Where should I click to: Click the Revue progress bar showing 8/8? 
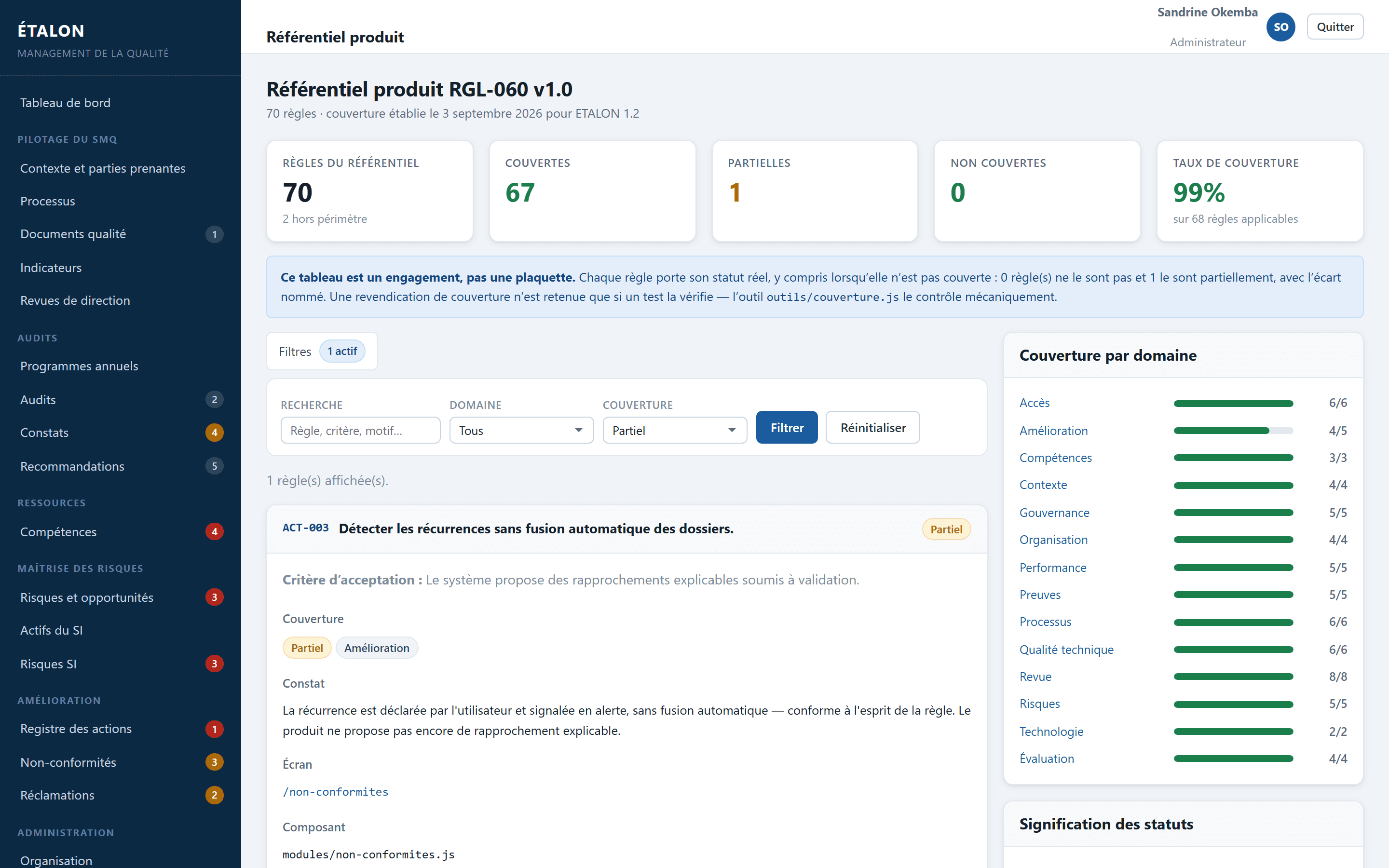click(x=1233, y=677)
